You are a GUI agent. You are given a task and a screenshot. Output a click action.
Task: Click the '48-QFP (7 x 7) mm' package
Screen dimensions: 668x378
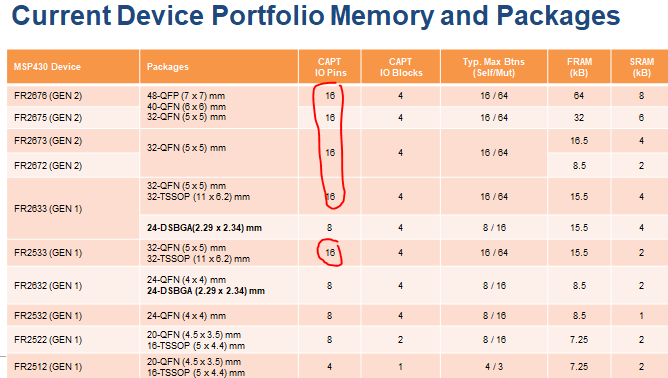(186, 96)
